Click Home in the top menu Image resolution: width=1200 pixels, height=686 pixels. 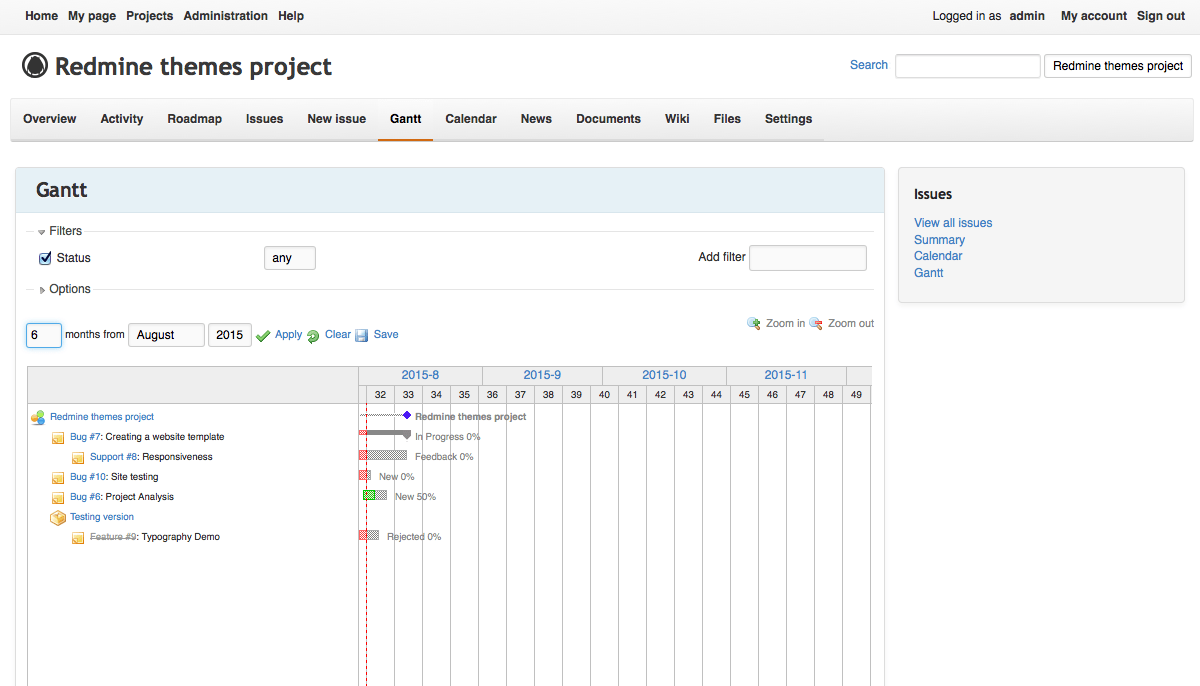[42, 16]
